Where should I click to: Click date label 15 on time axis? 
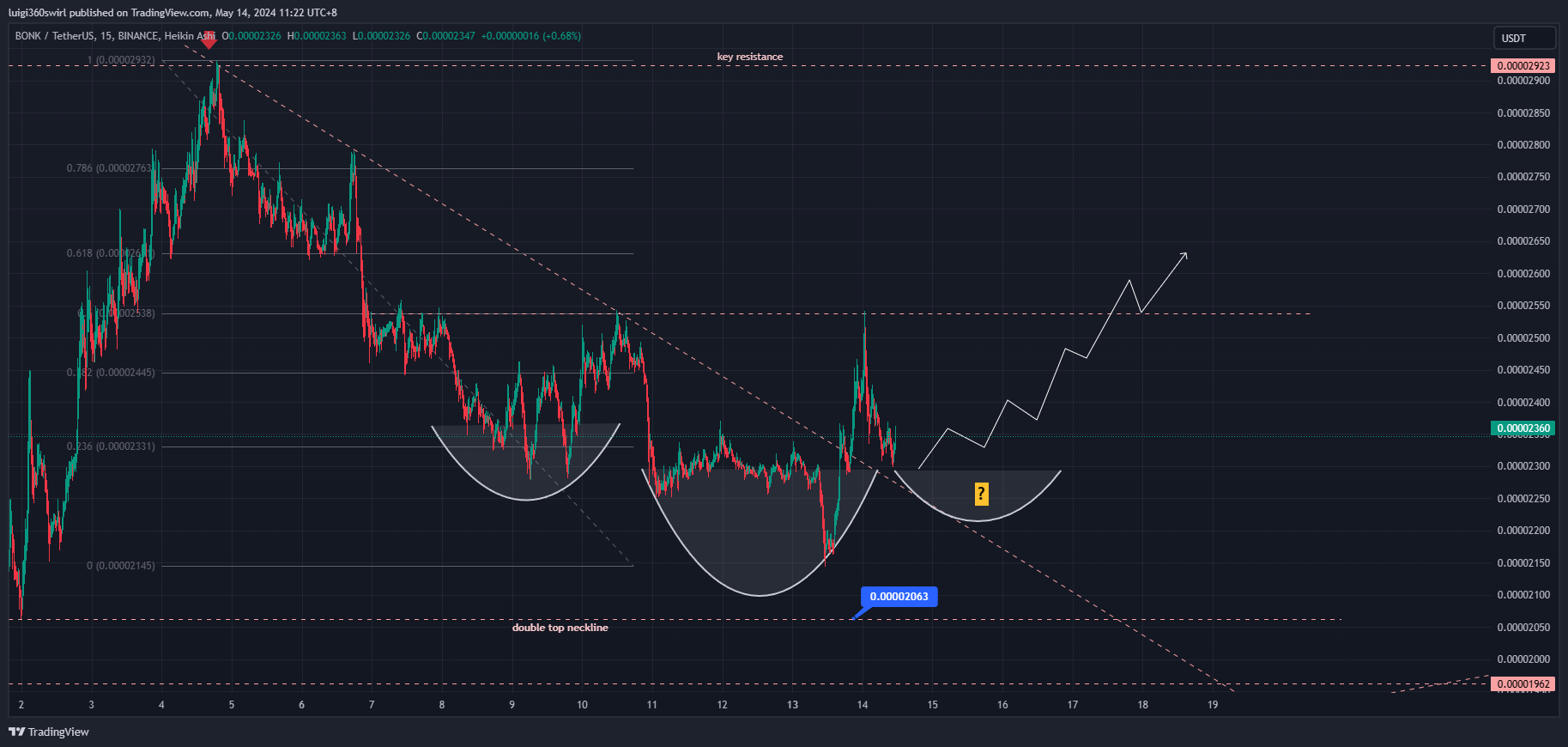(x=933, y=705)
